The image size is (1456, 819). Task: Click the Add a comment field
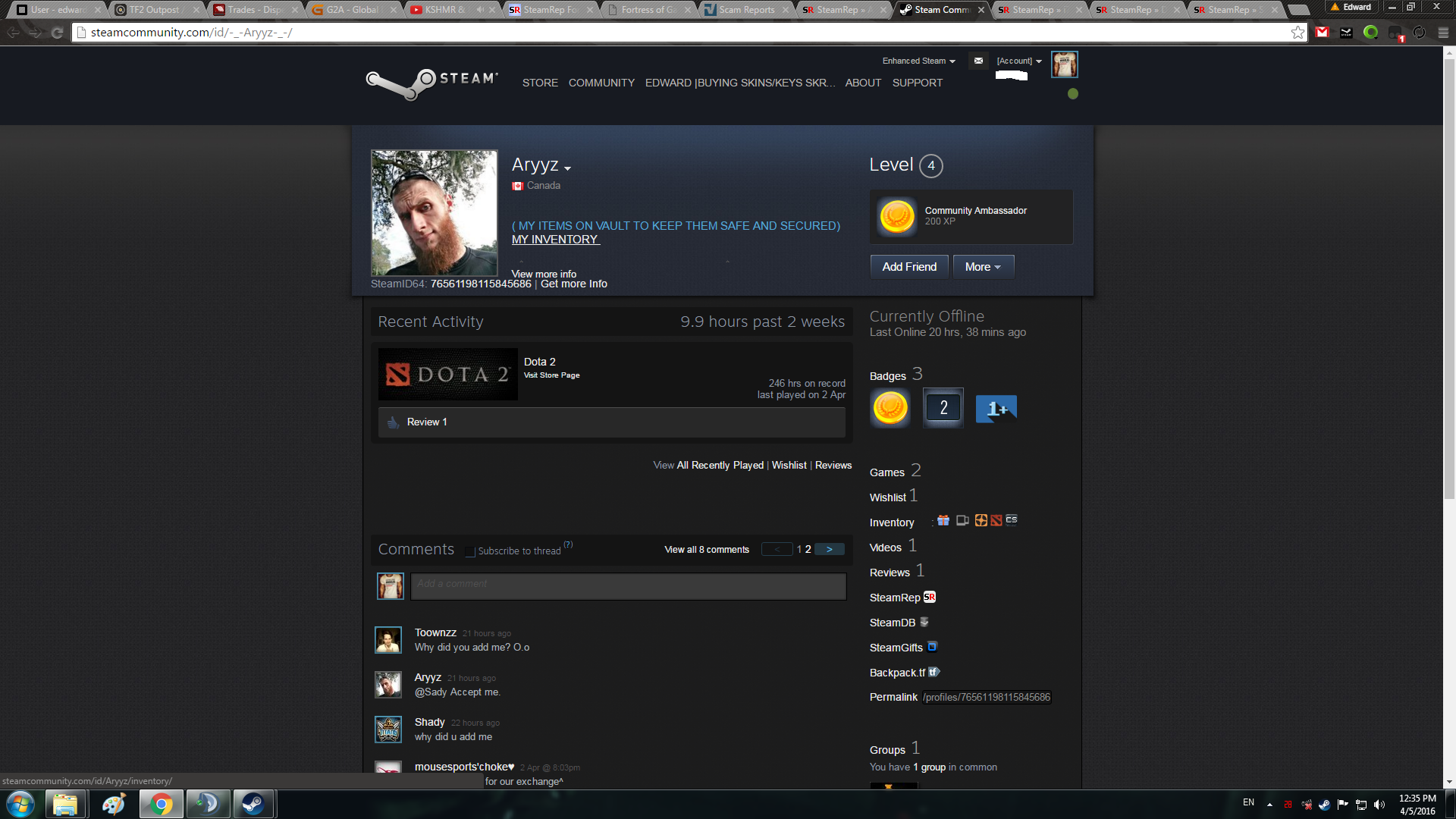coord(628,585)
